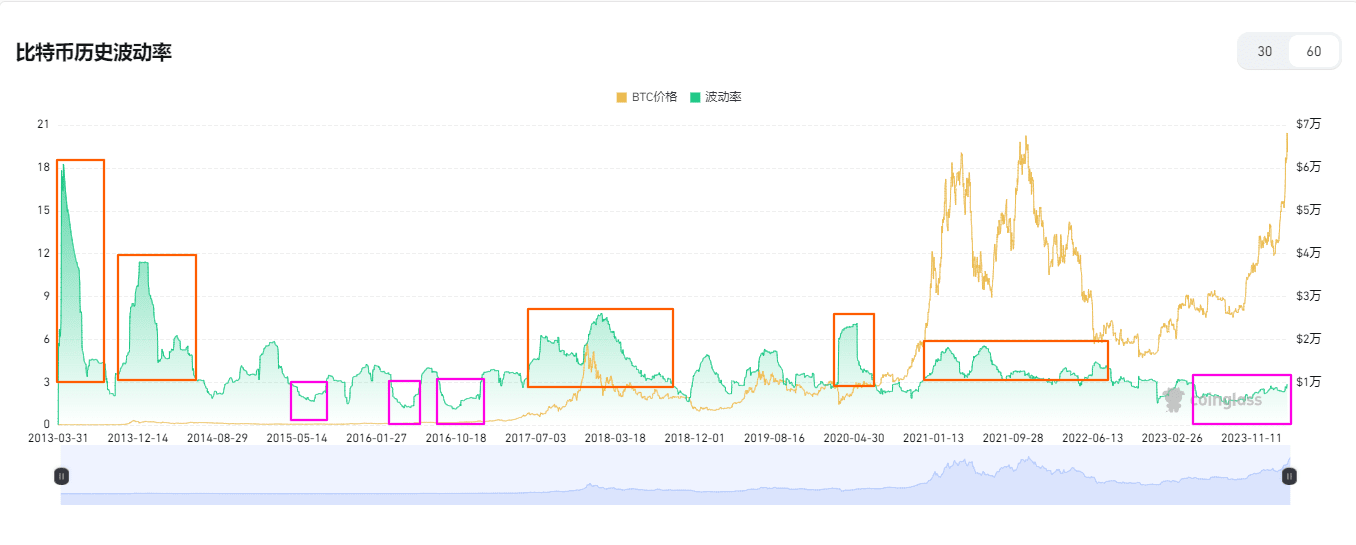Click the $1万 price axis label

pyautogui.click(x=1308, y=382)
